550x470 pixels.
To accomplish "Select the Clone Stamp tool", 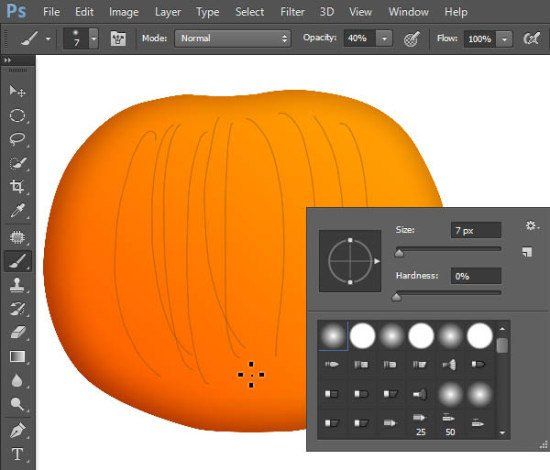I will [x=17, y=285].
